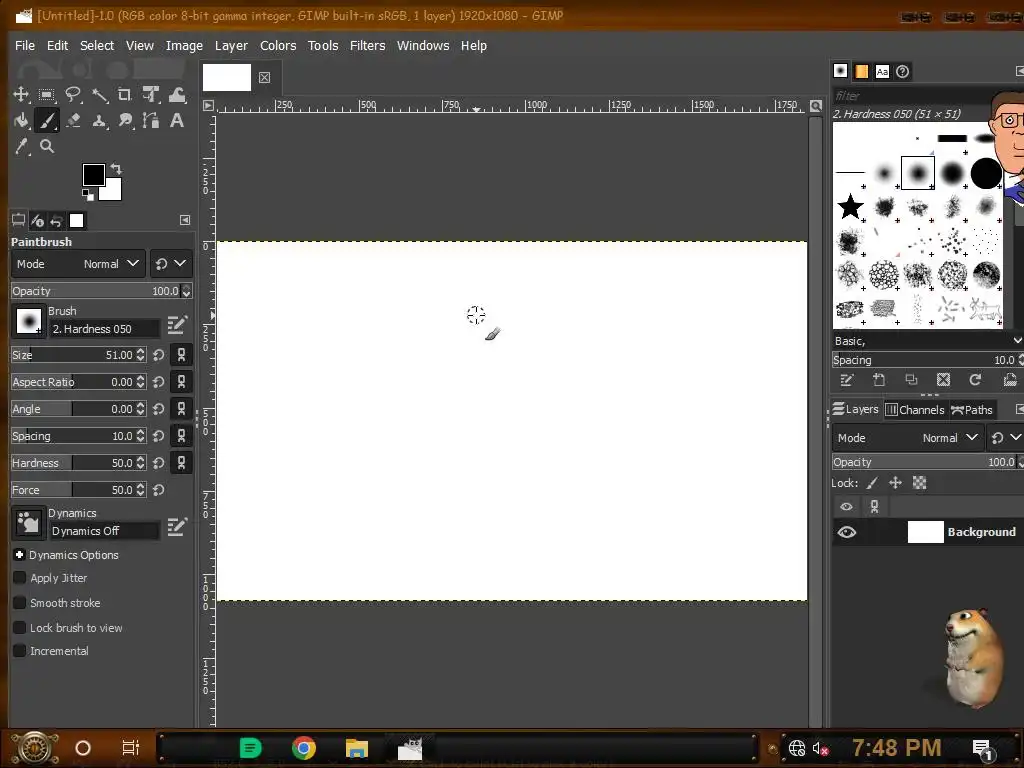Open paint mode group switcher dropdown
The height and width of the screenshot is (768, 1024).
170,264
